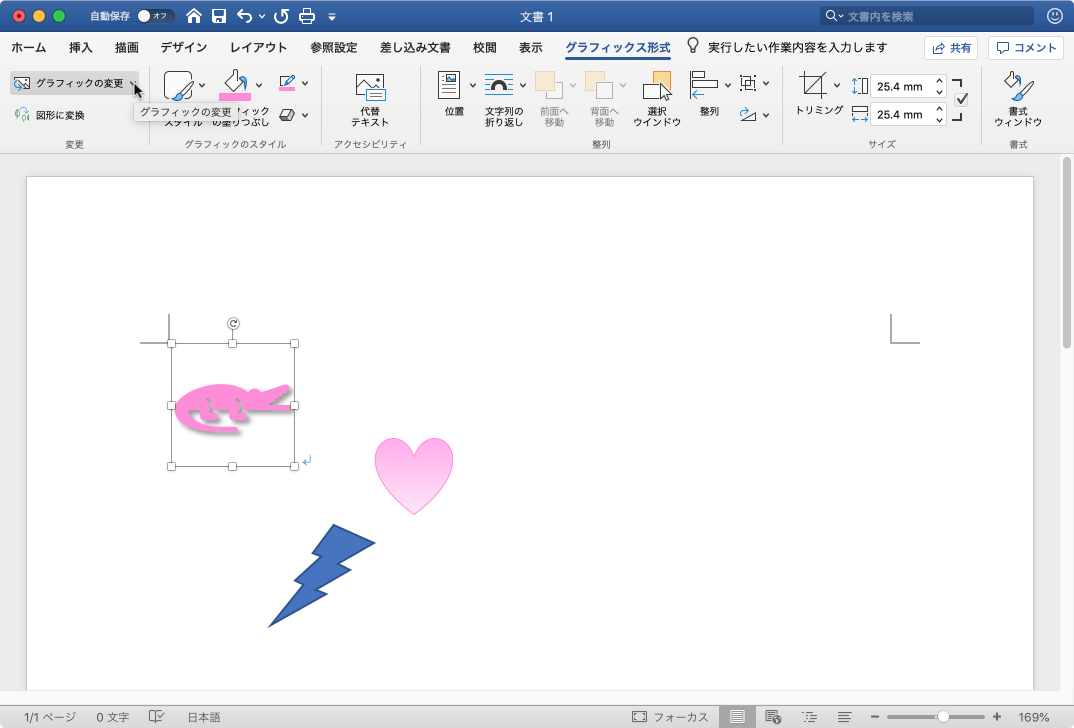This screenshot has width=1074, height=728.
Task: Open the Mailings (差し込み文書) tab
Action: point(415,47)
